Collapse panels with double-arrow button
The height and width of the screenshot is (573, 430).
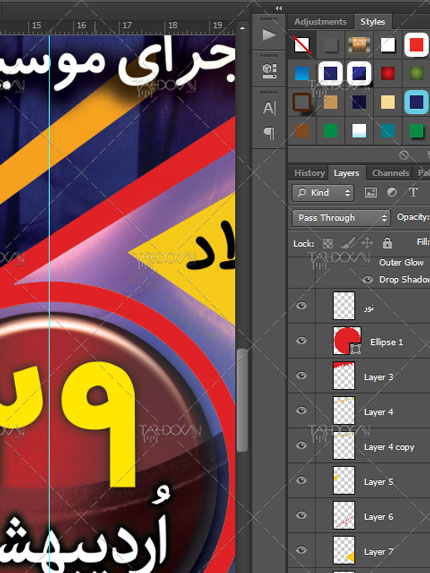279,8
